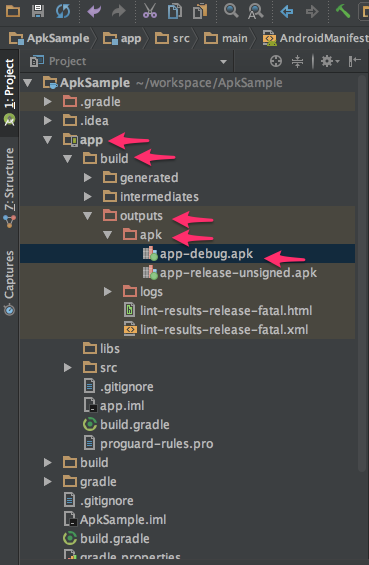Select build.gradle under app module
Screen dimensions: 369x565
187,424
